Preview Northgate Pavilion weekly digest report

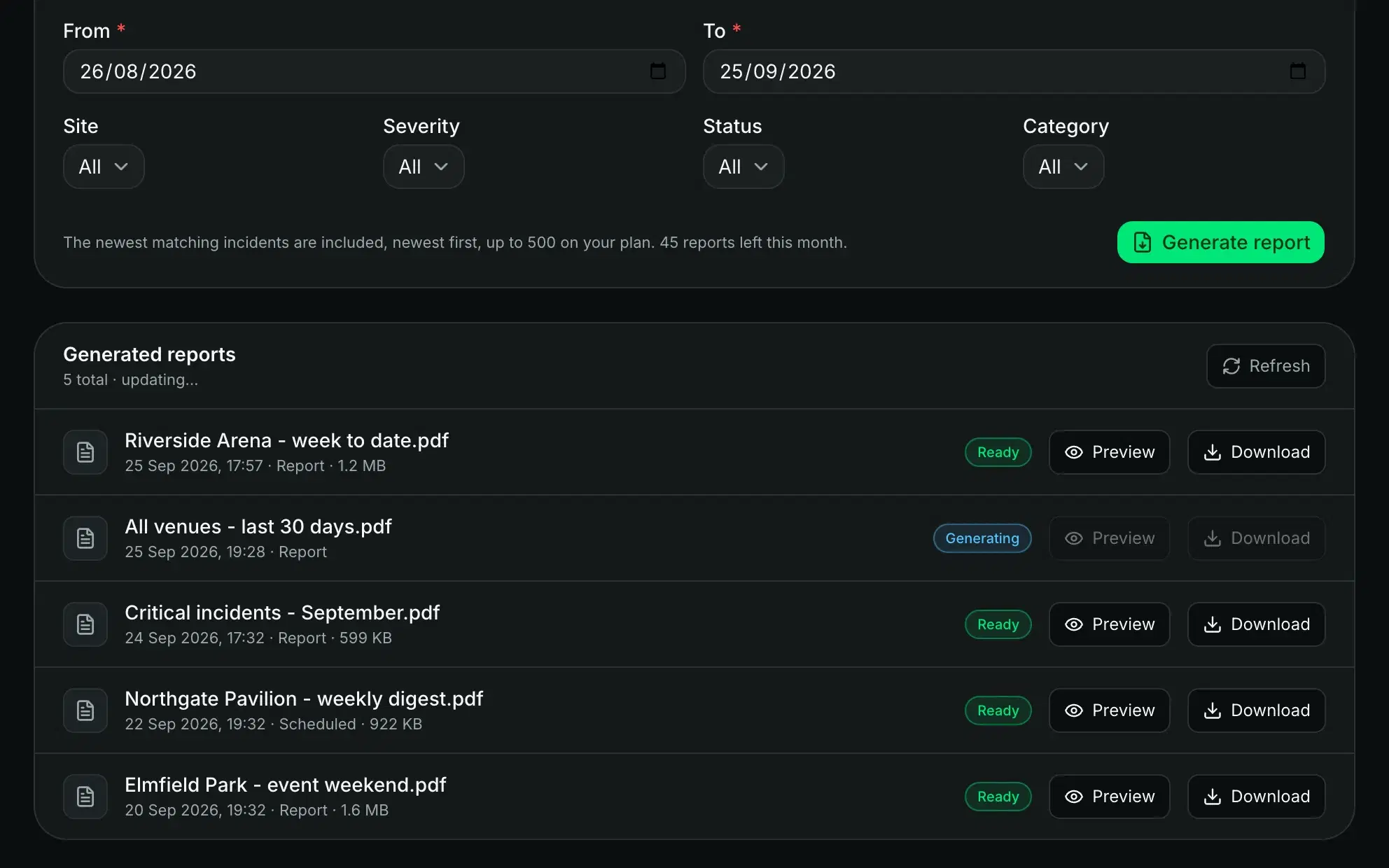[1109, 710]
